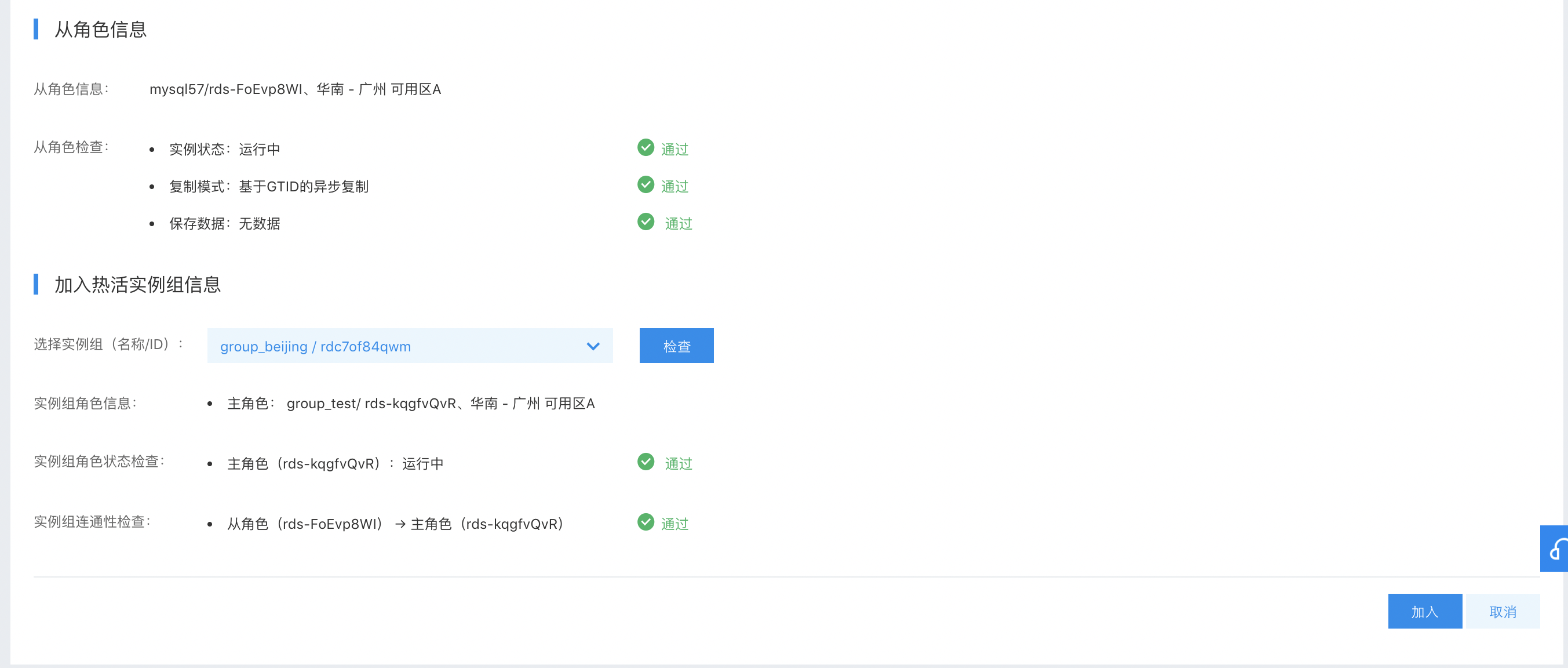Screen dimensions: 1568x668
Task: Click the 加入热活实例组信息 section heading
Action: click(x=137, y=284)
